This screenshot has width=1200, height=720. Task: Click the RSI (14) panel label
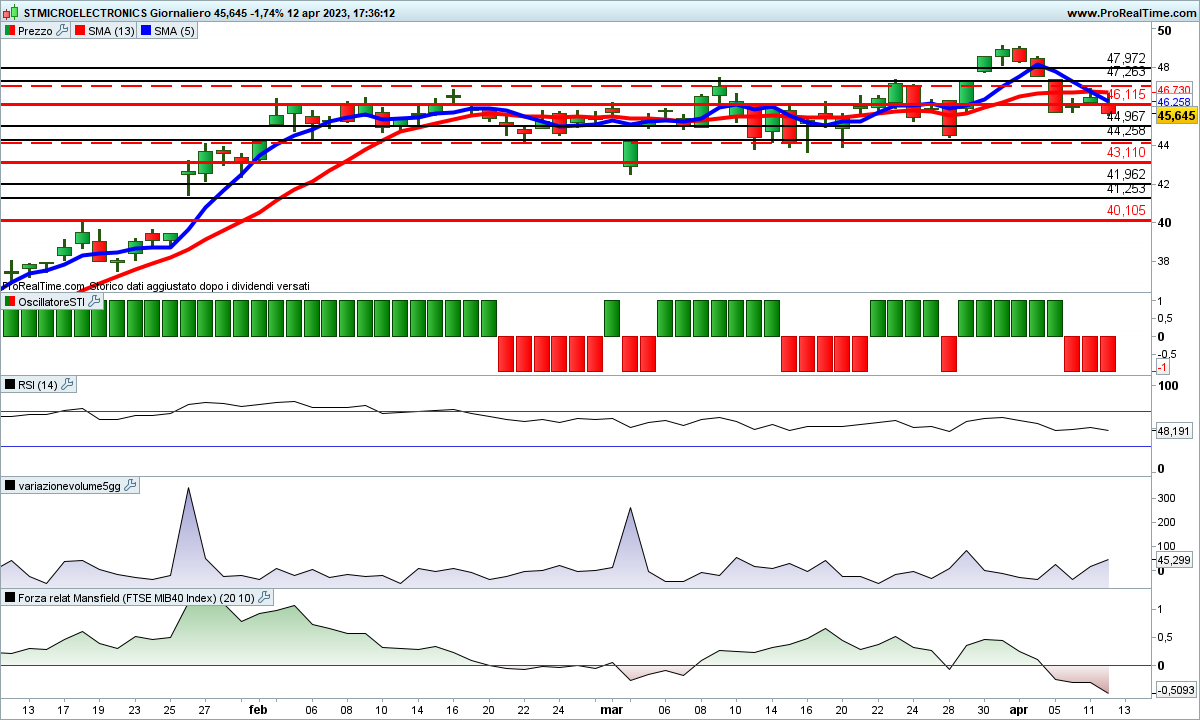38,385
